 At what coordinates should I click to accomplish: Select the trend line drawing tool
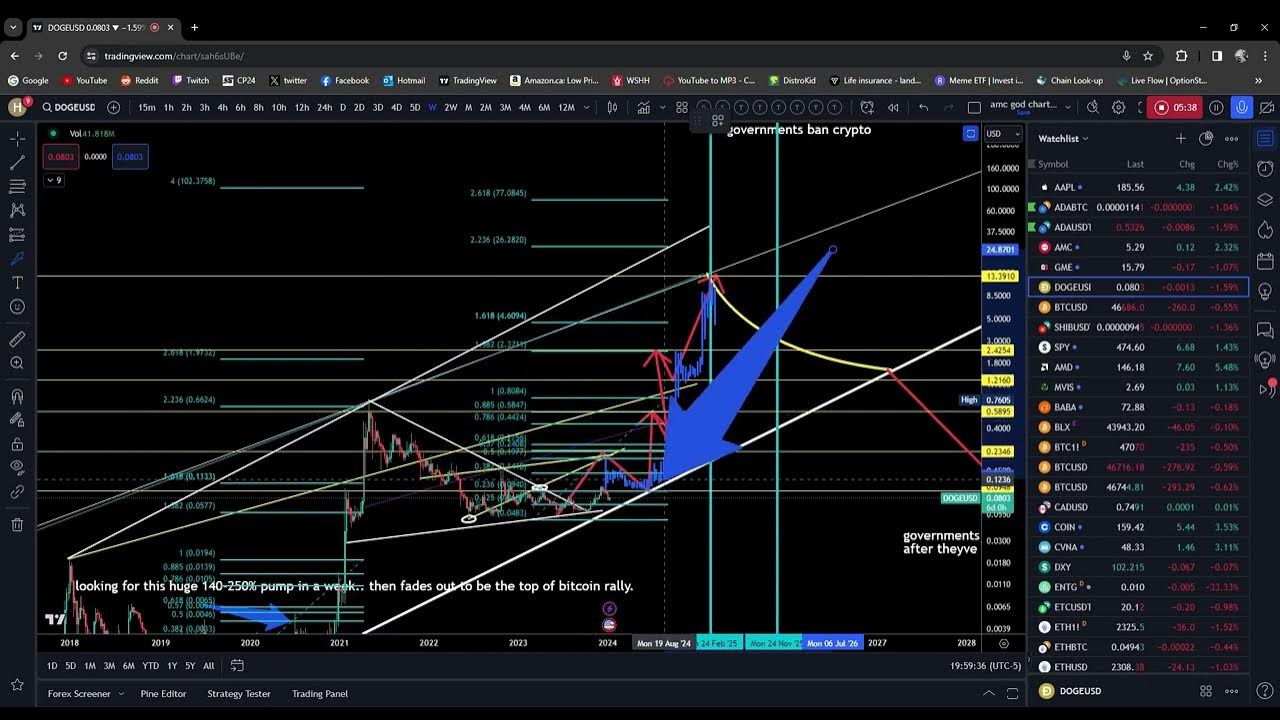click(17, 162)
